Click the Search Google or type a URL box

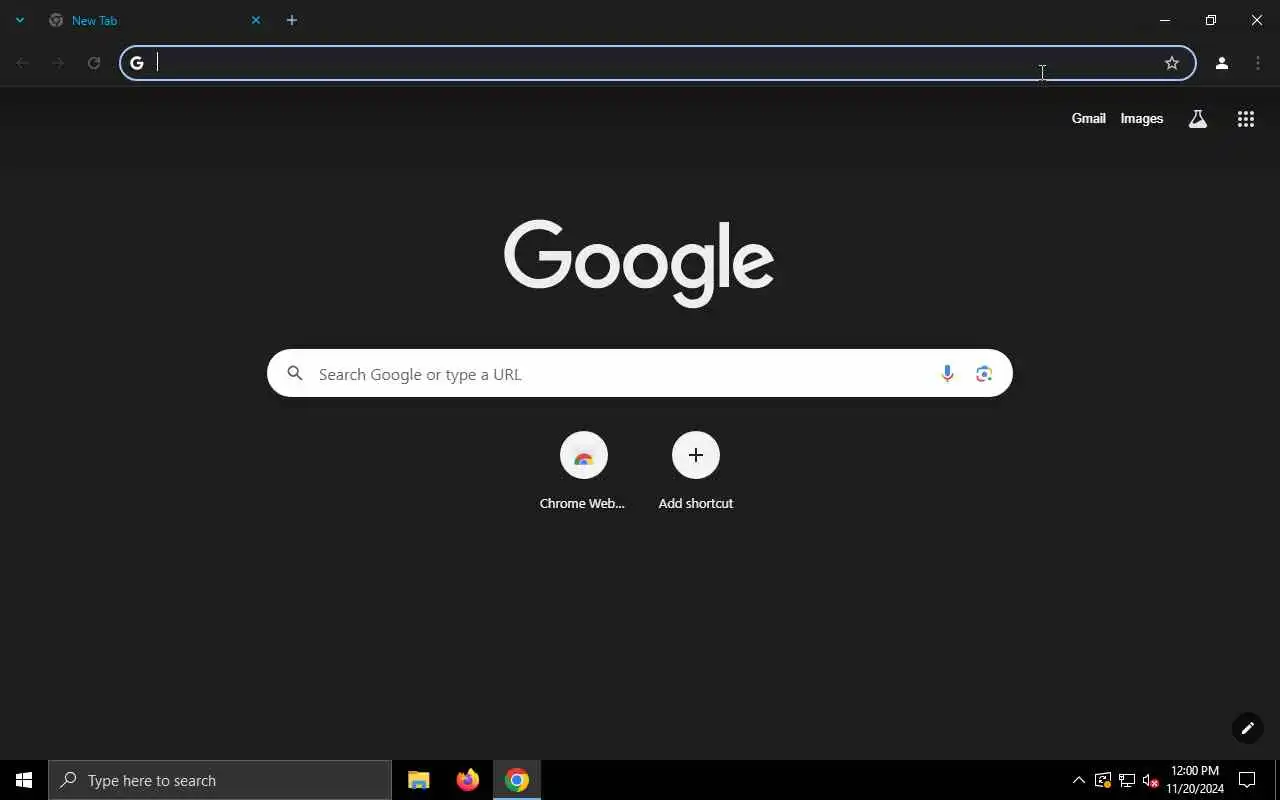point(640,373)
